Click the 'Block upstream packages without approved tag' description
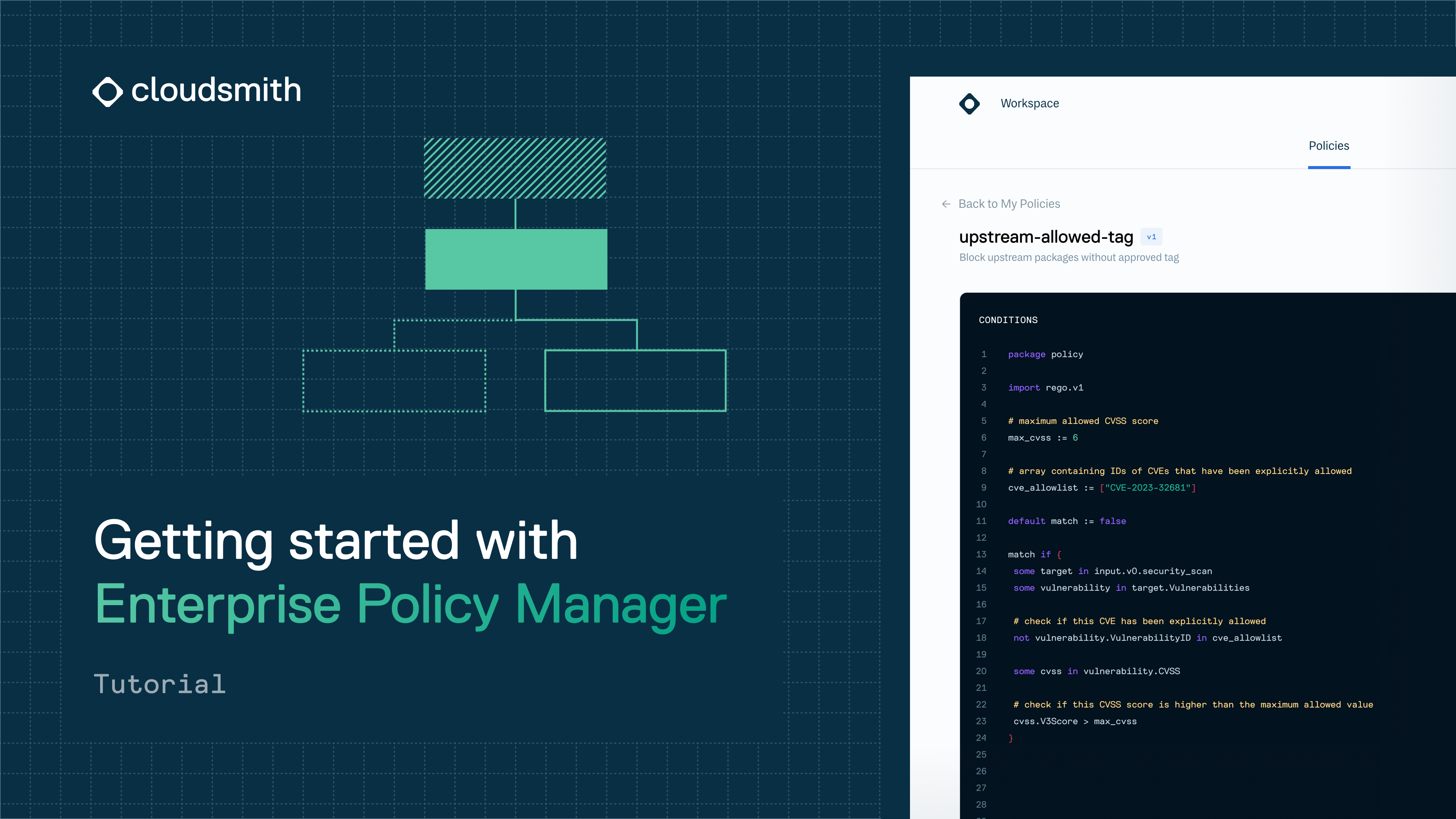The image size is (1456, 819). pos(1069,258)
